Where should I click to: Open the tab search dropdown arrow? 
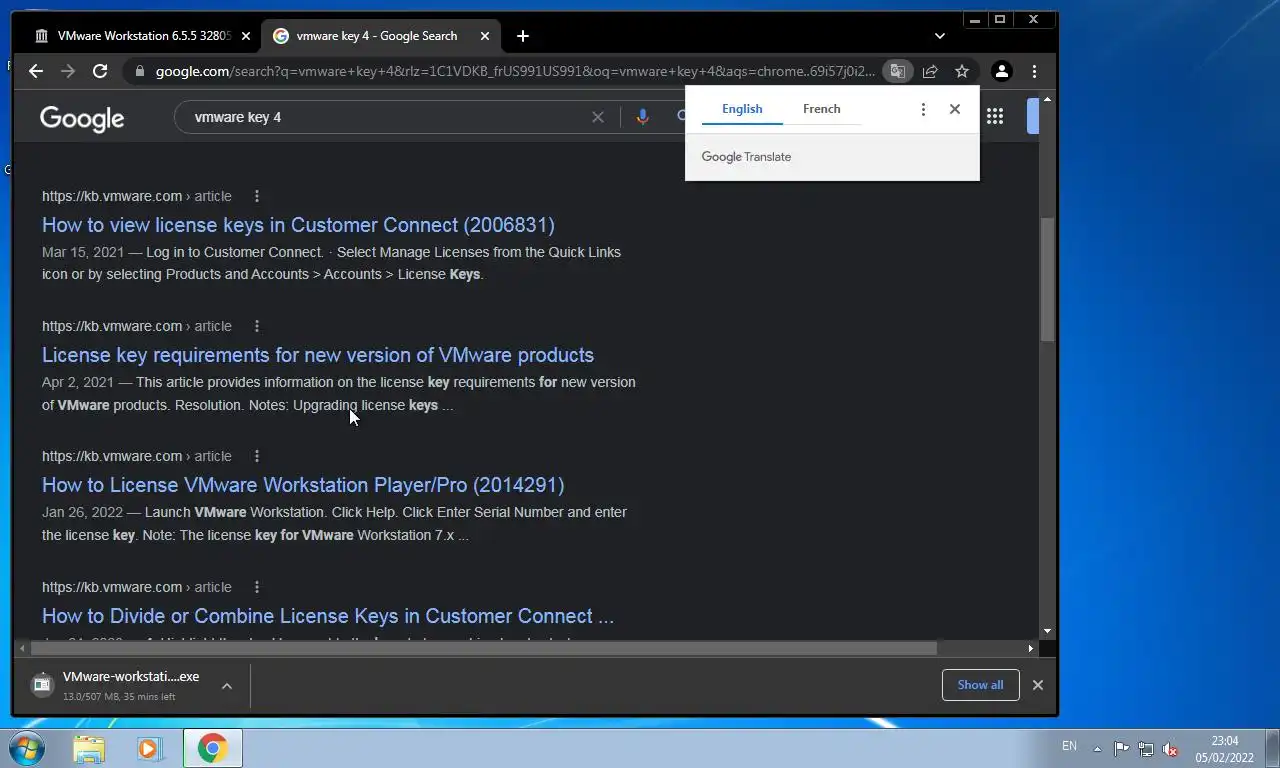[x=939, y=36]
